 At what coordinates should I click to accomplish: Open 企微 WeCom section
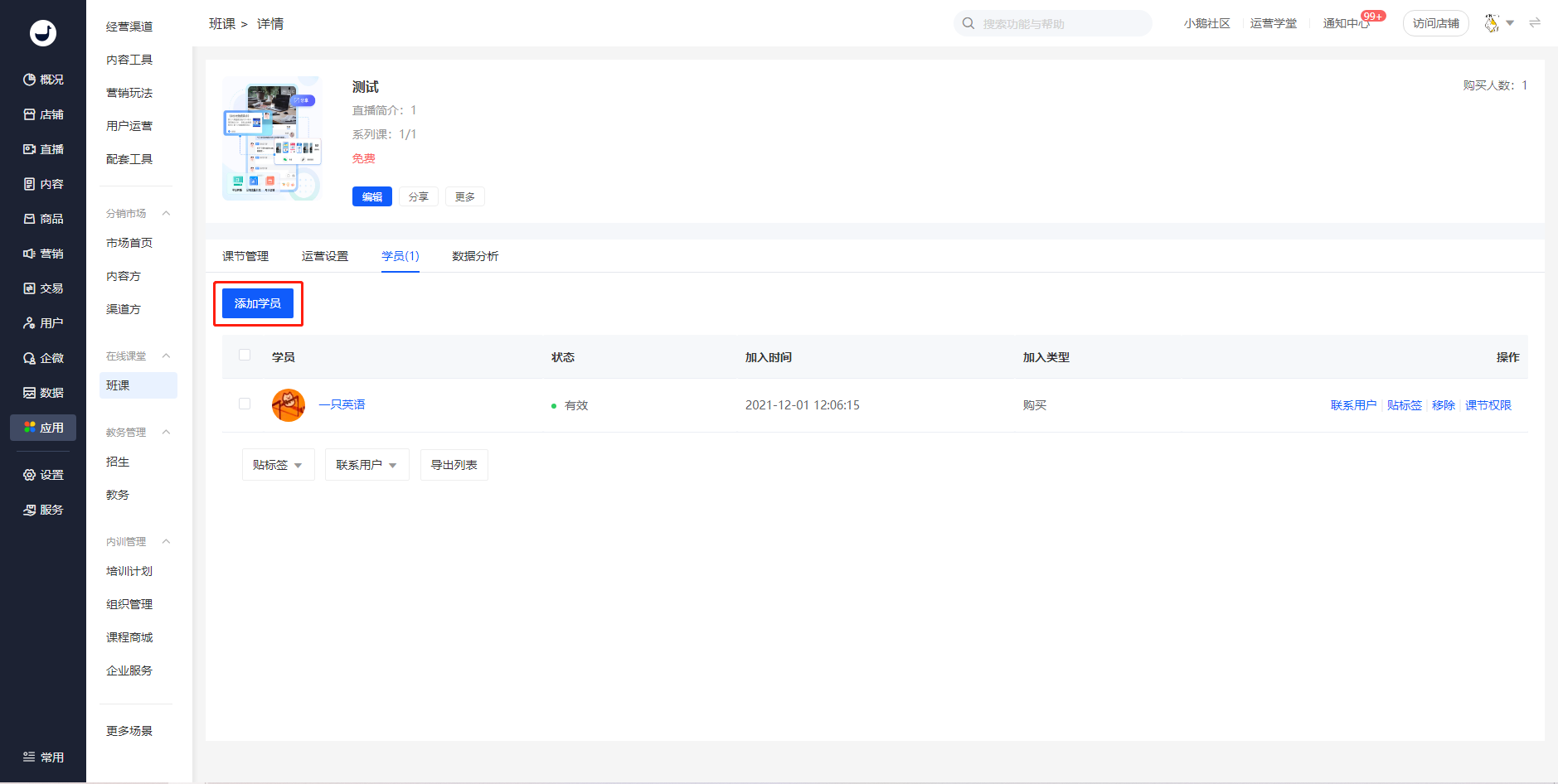click(x=43, y=358)
